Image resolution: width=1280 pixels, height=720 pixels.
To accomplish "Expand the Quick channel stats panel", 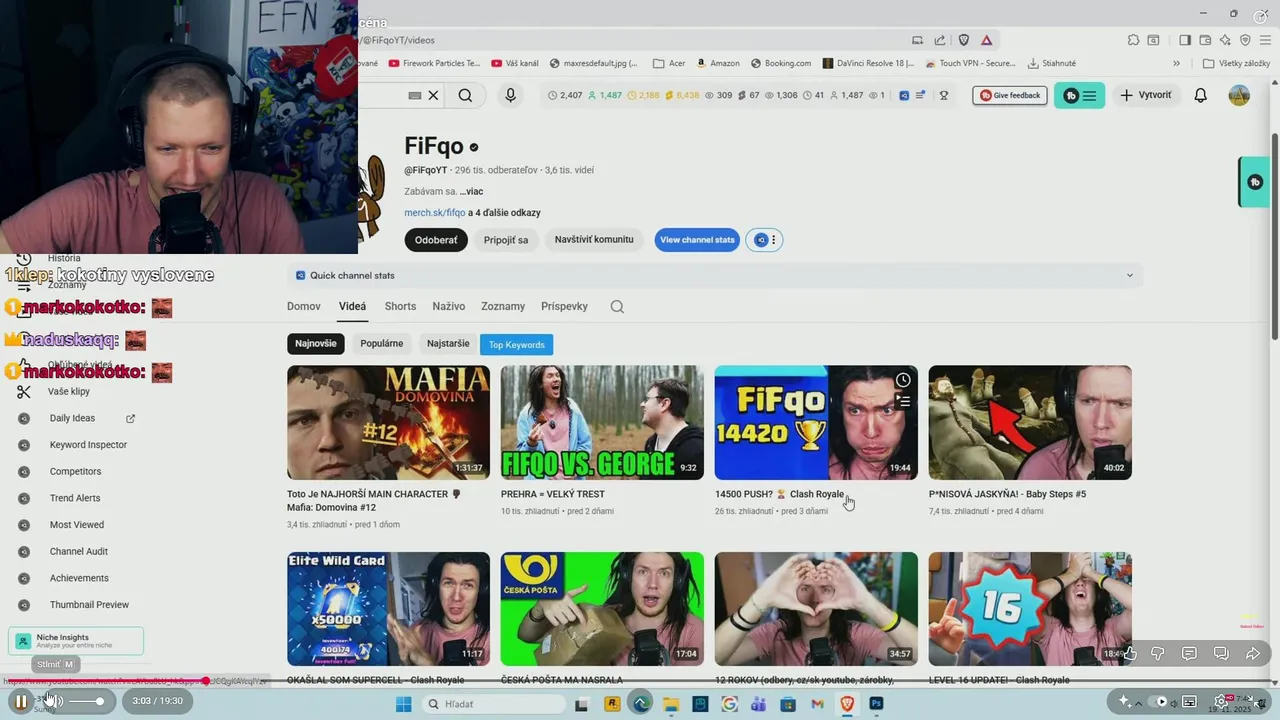I will 715,275.
